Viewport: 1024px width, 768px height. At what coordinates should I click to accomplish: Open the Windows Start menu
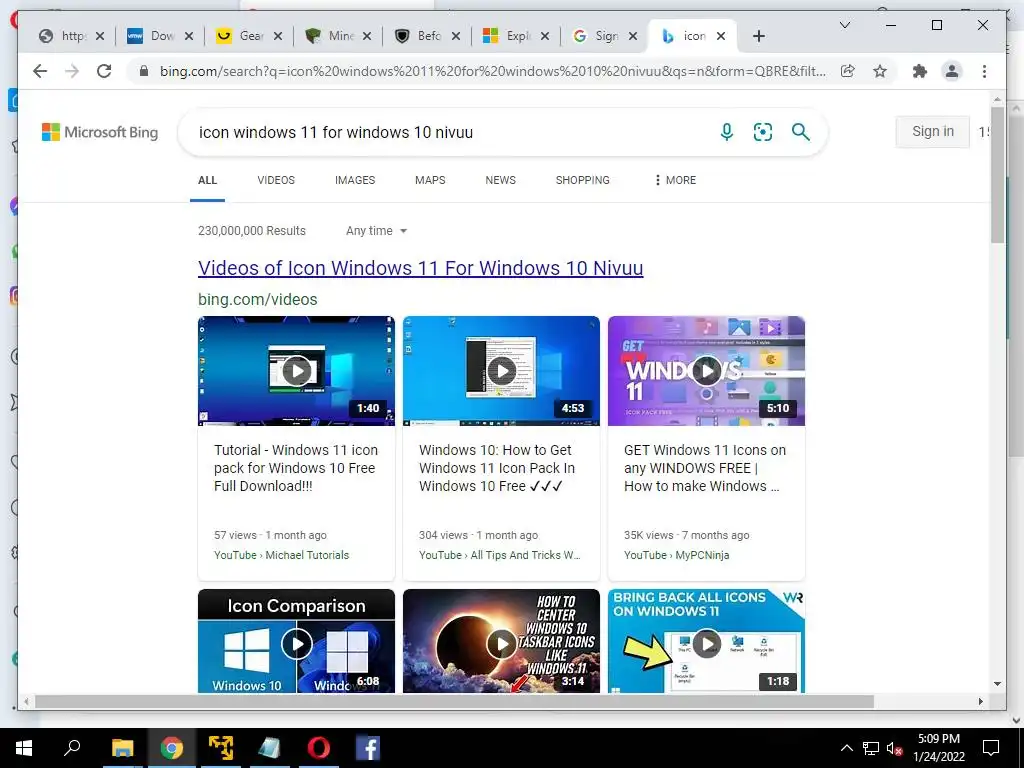click(24, 748)
